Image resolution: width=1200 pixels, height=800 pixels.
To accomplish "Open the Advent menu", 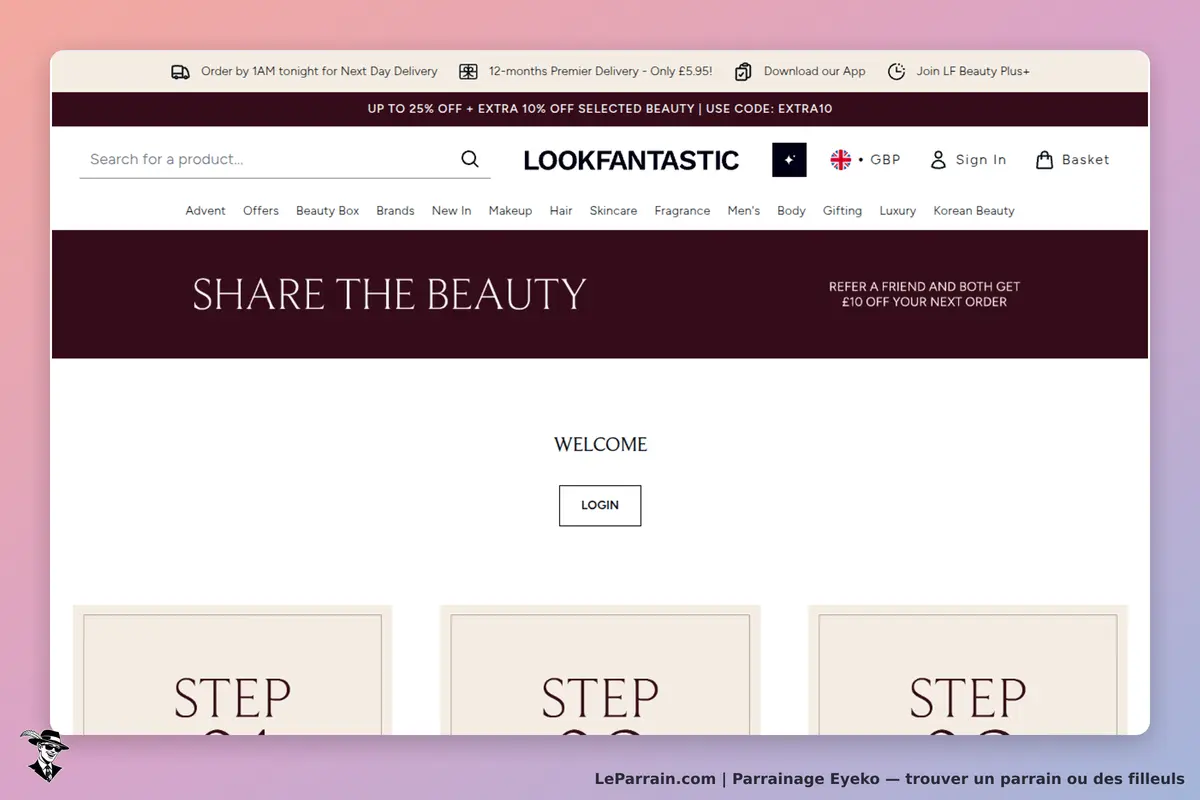I will tap(206, 211).
